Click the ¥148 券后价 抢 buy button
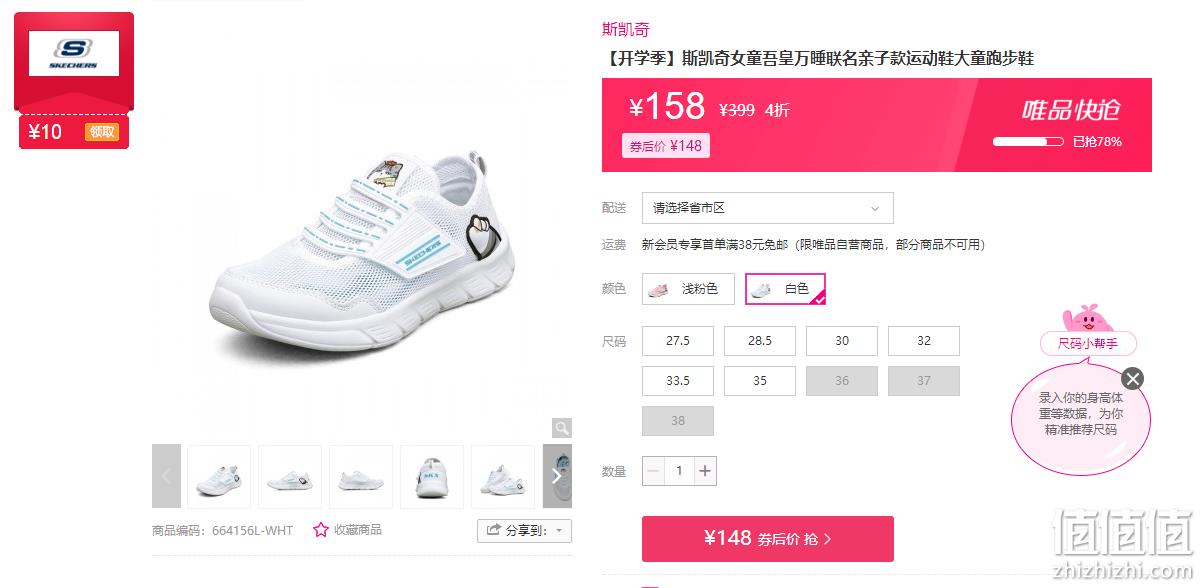Screen dimensions: 1202x588 point(768,539)
